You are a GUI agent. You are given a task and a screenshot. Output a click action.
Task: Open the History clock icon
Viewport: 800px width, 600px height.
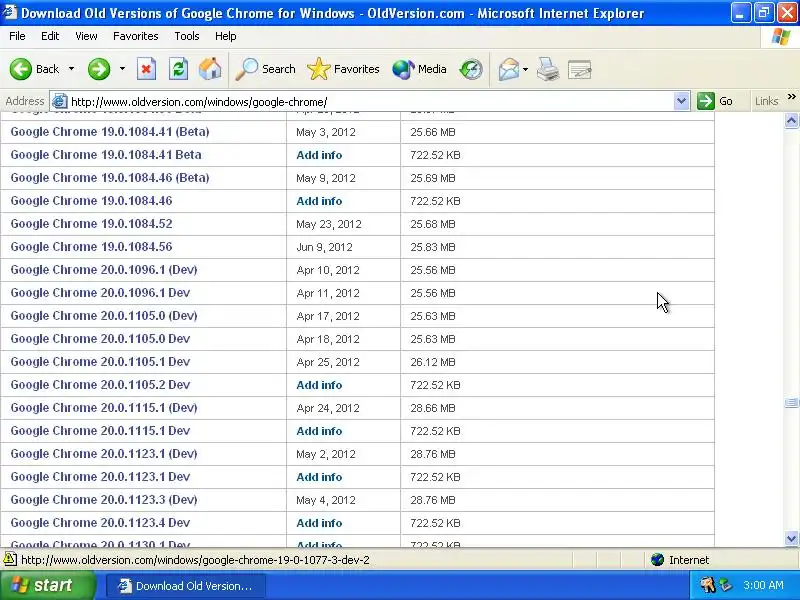pos(470,69)
